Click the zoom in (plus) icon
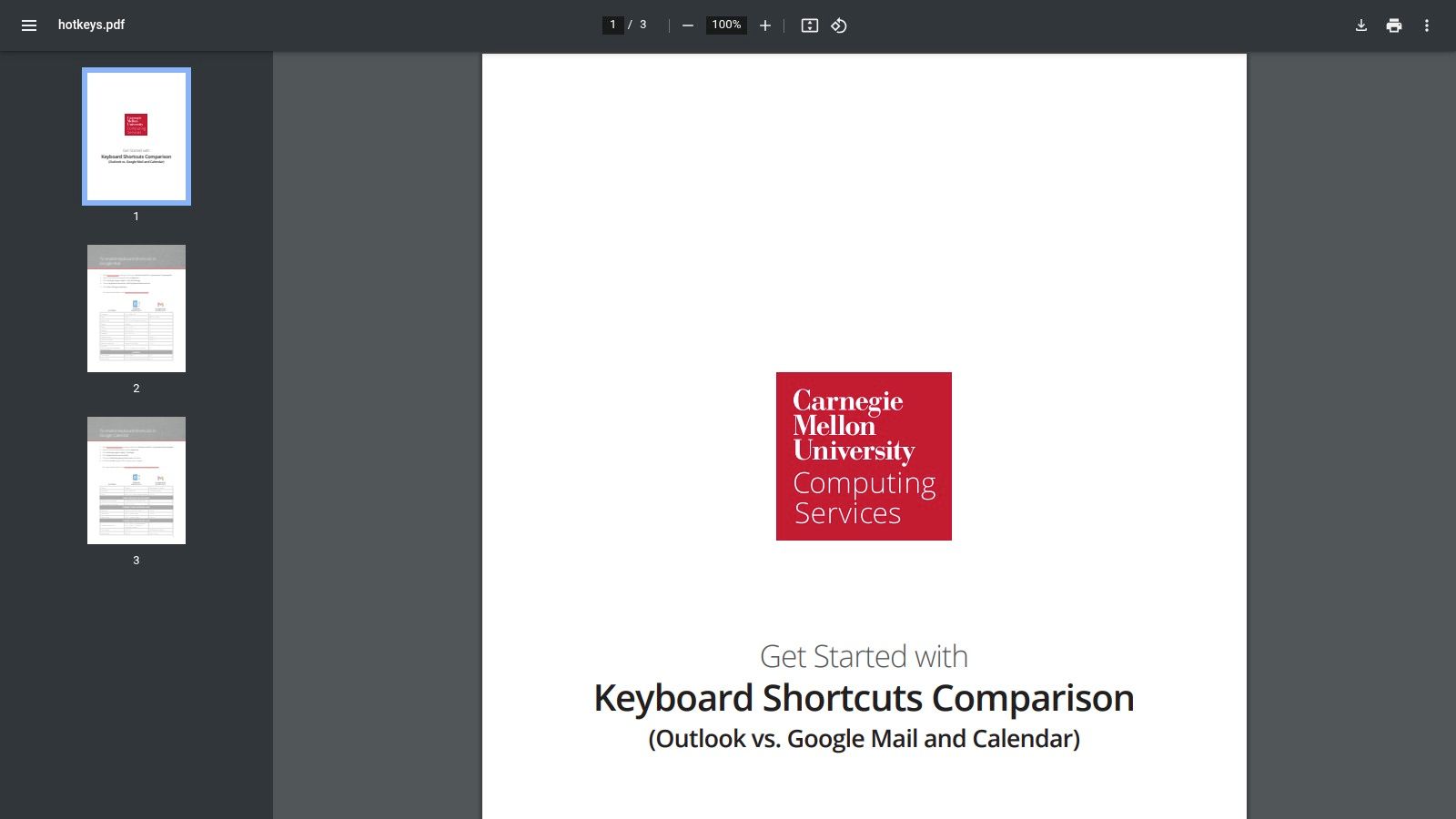 tap(764, 25)
